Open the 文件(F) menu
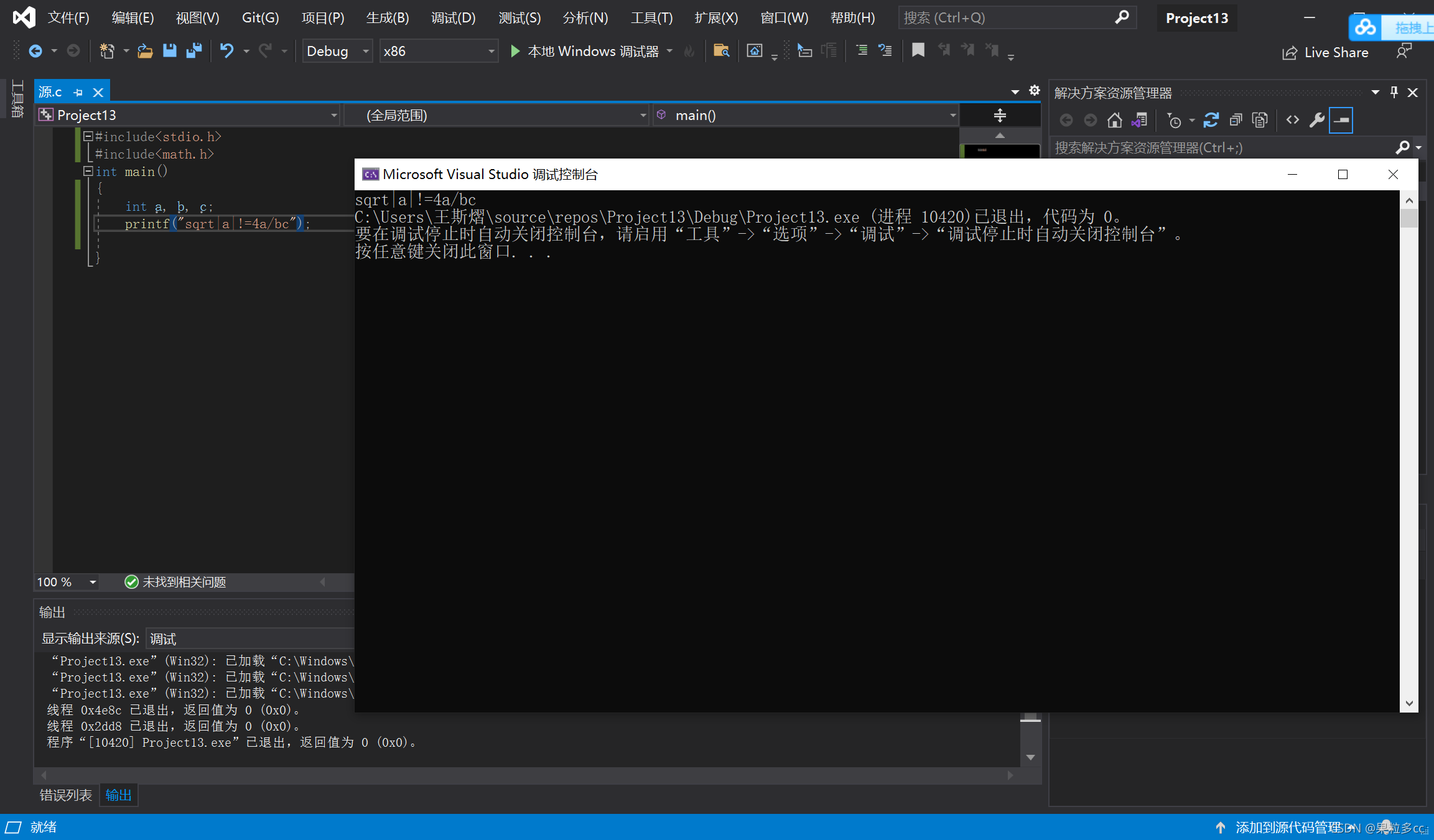1434x840 pixels. click(x=68, y=17)
